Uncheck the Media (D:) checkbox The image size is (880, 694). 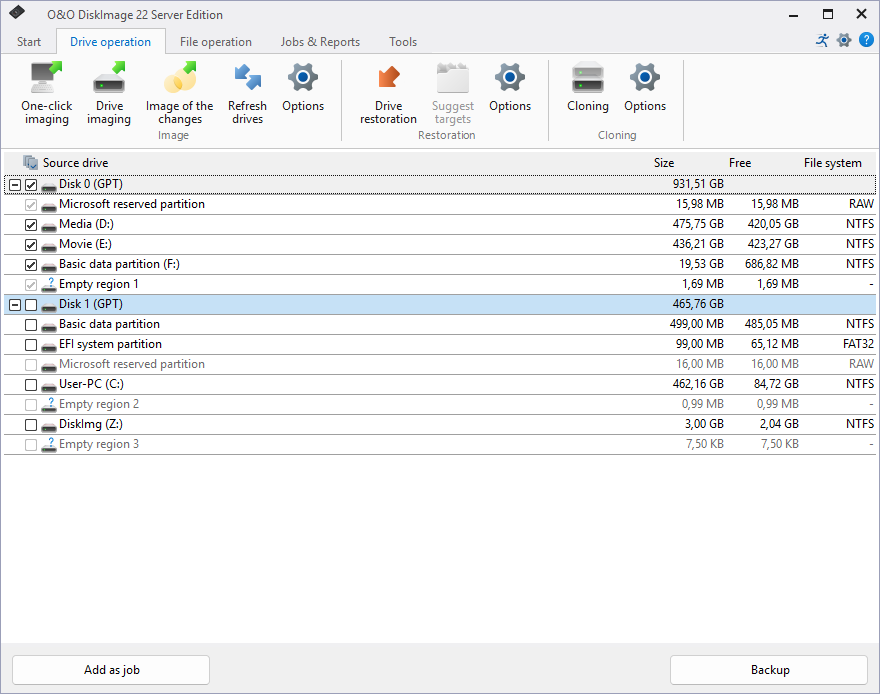31,225
